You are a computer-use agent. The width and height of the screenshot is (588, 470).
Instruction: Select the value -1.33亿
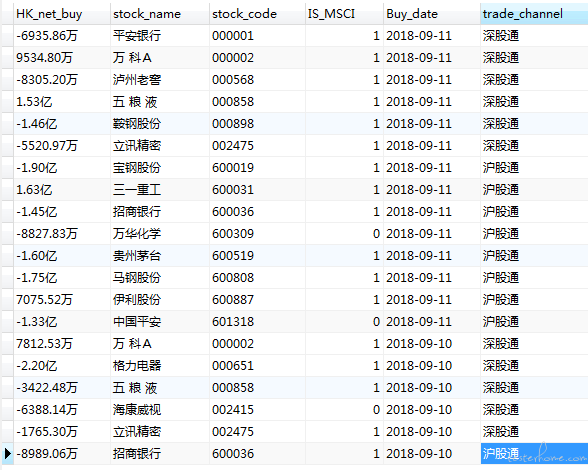tap(36, 322)
